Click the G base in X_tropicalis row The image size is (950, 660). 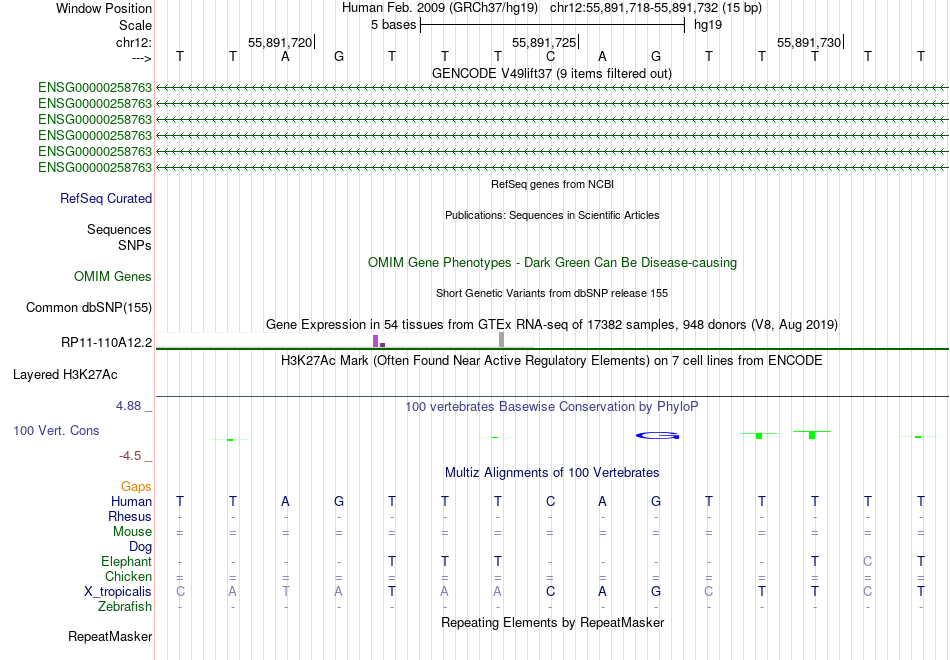[656, 592]
